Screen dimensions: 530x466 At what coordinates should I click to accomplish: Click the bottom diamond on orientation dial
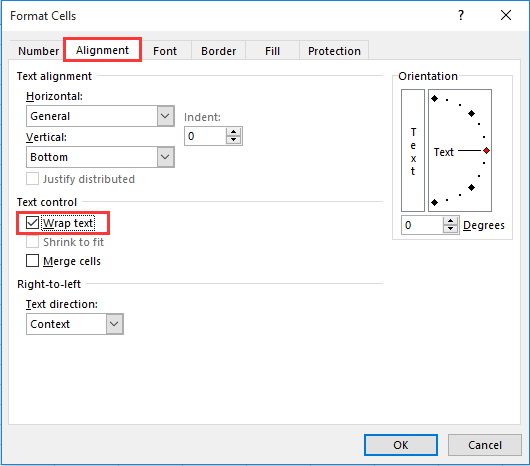tap(435, 202)
